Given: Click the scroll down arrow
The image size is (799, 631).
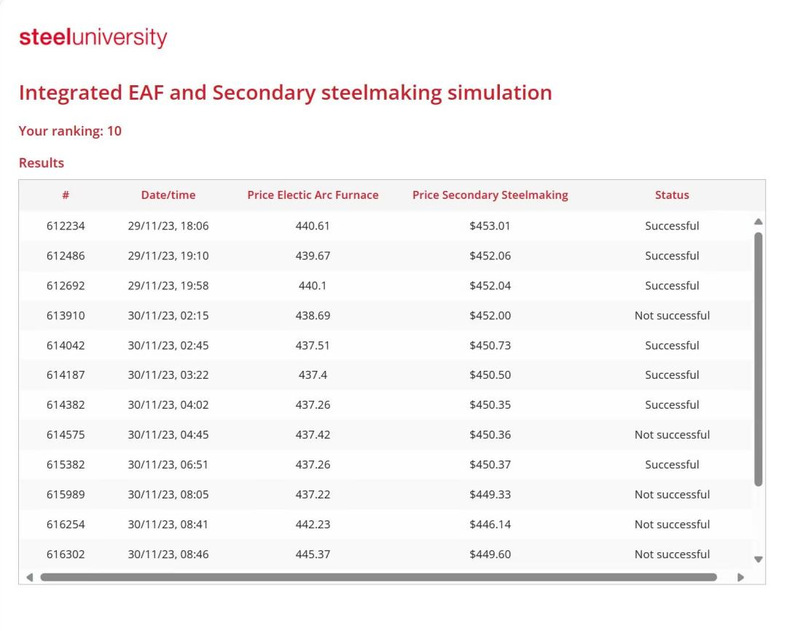Looking at the screenshot, I should pos(758,560).
